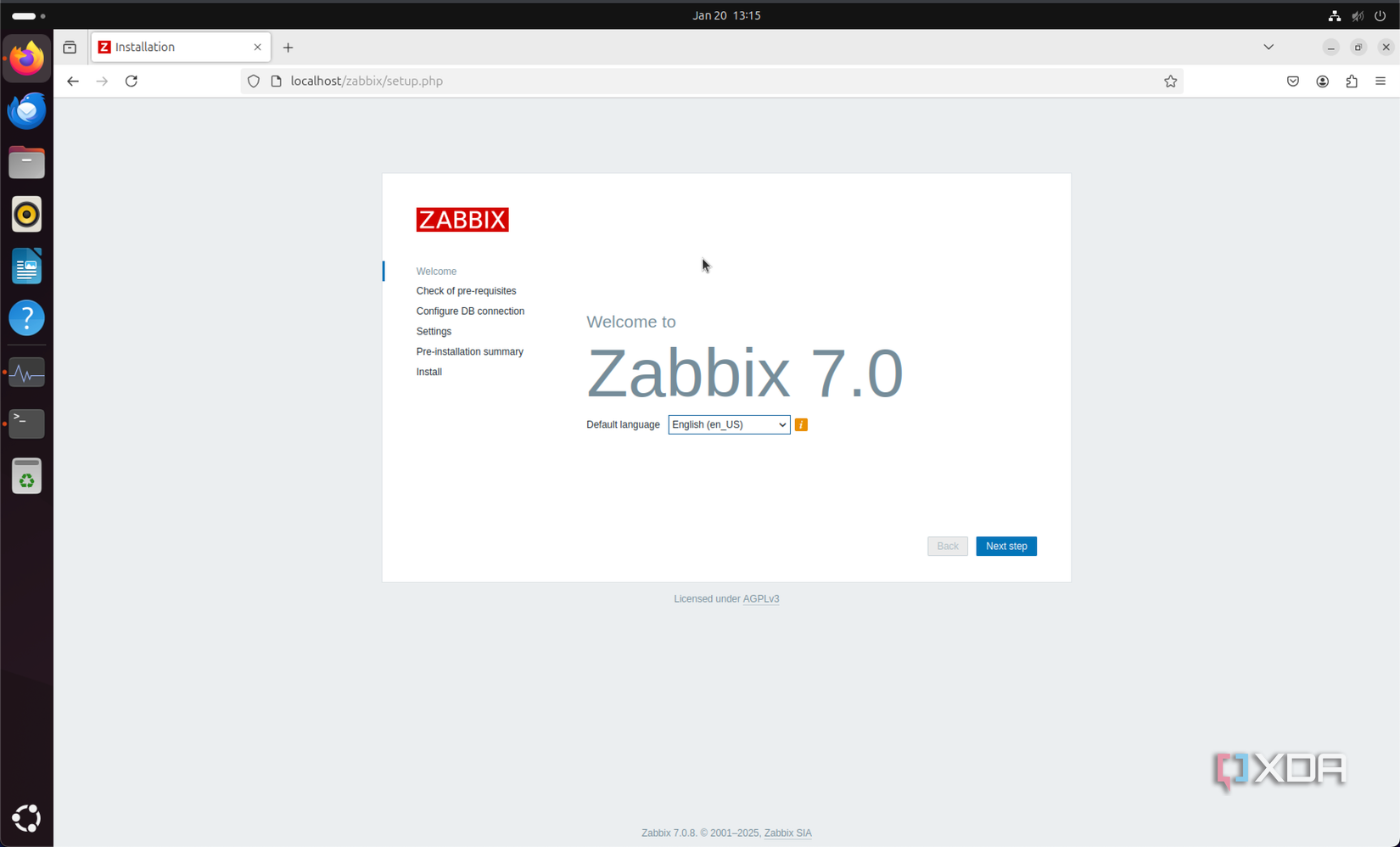This screenshot has height=847, width=1400.
Task: Click the orange info icon beside language selector
Action: click(800, 424)
